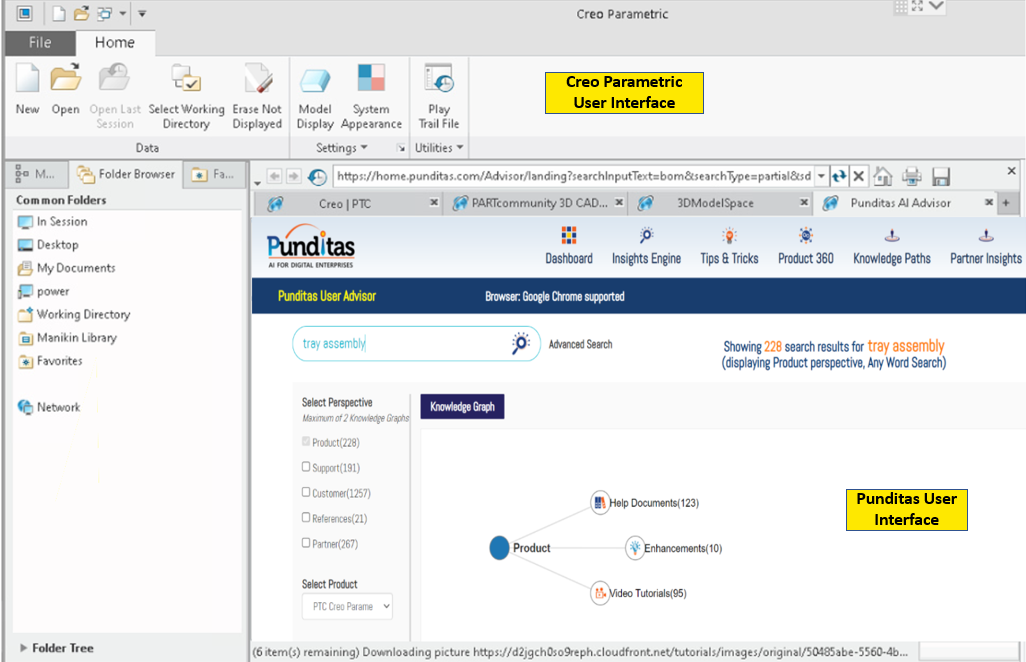
Task: Open the Windows switcher dropdown arrow
Action: coord(122,14)
